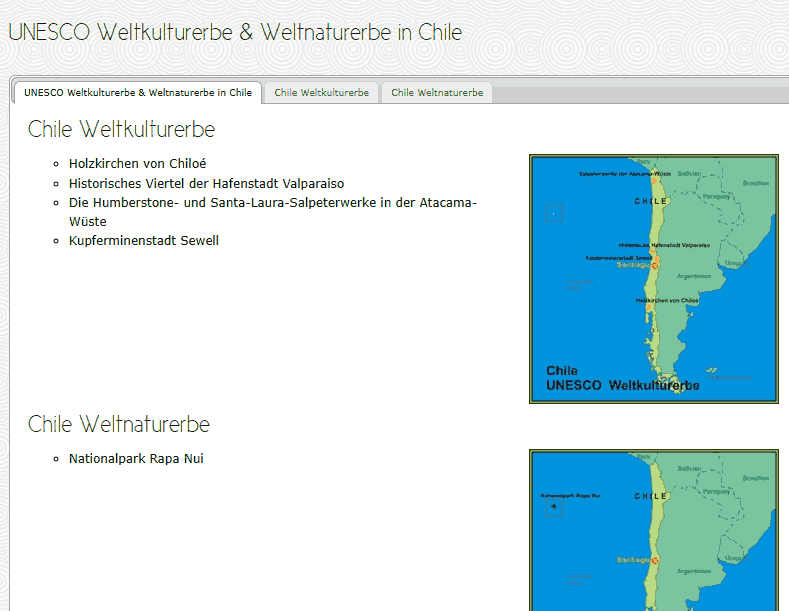The image size is (789, 611).
Task: Click the Chile Weltnaturerbe section heading
Action: (x=119, y=424)
